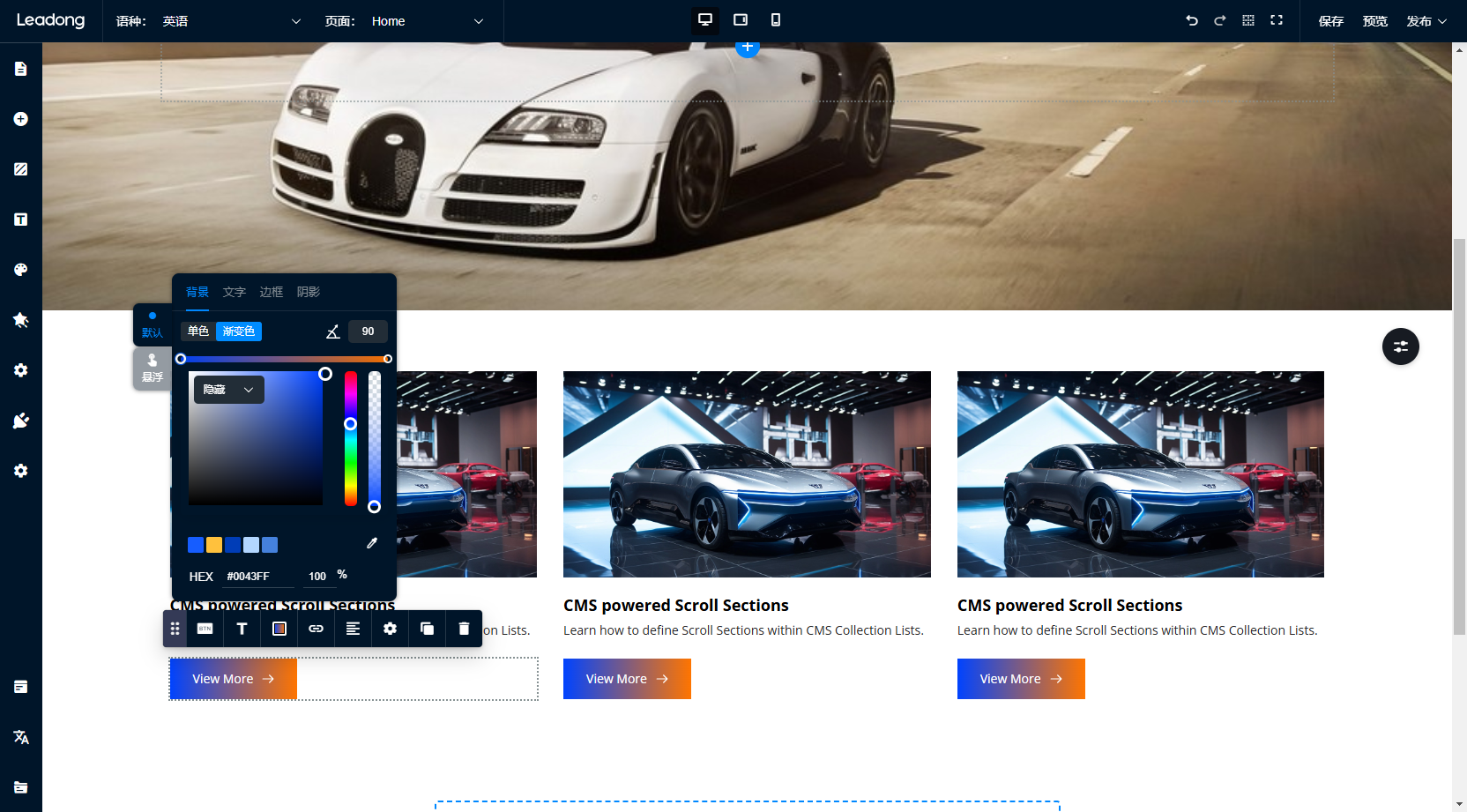This screenshot has height=812, width=1467.
Task: Switch to mobile phone preview mode
Action: pos(776,20)
